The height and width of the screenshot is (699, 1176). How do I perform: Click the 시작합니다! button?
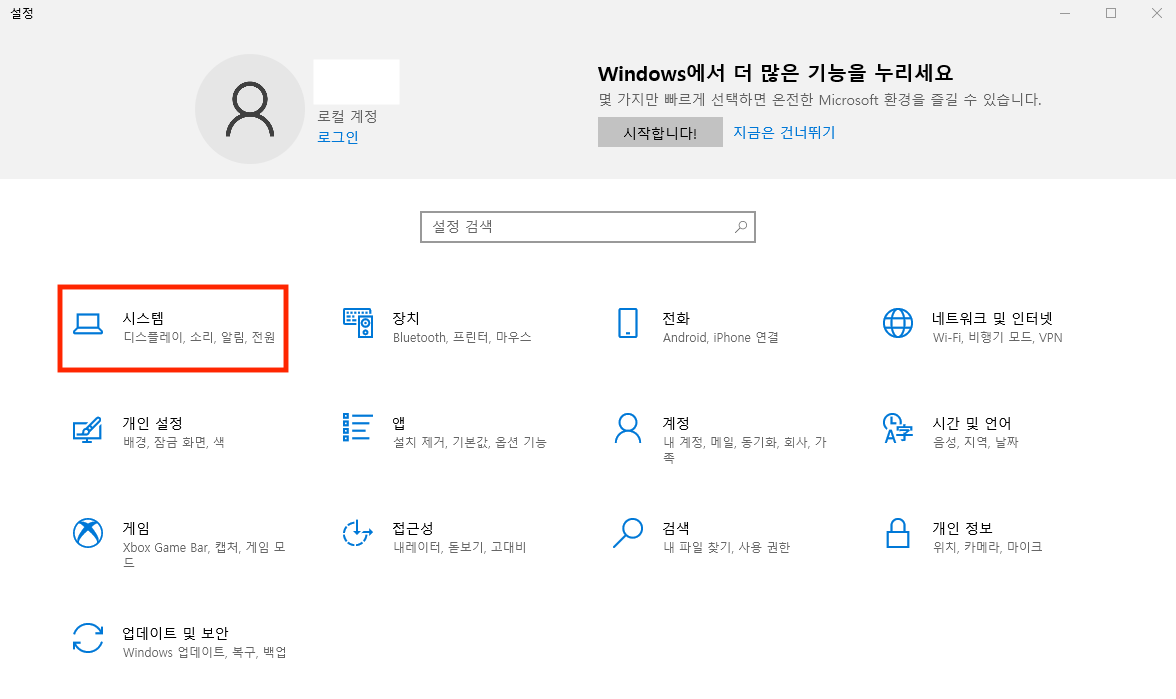click(x=660, y=133)
